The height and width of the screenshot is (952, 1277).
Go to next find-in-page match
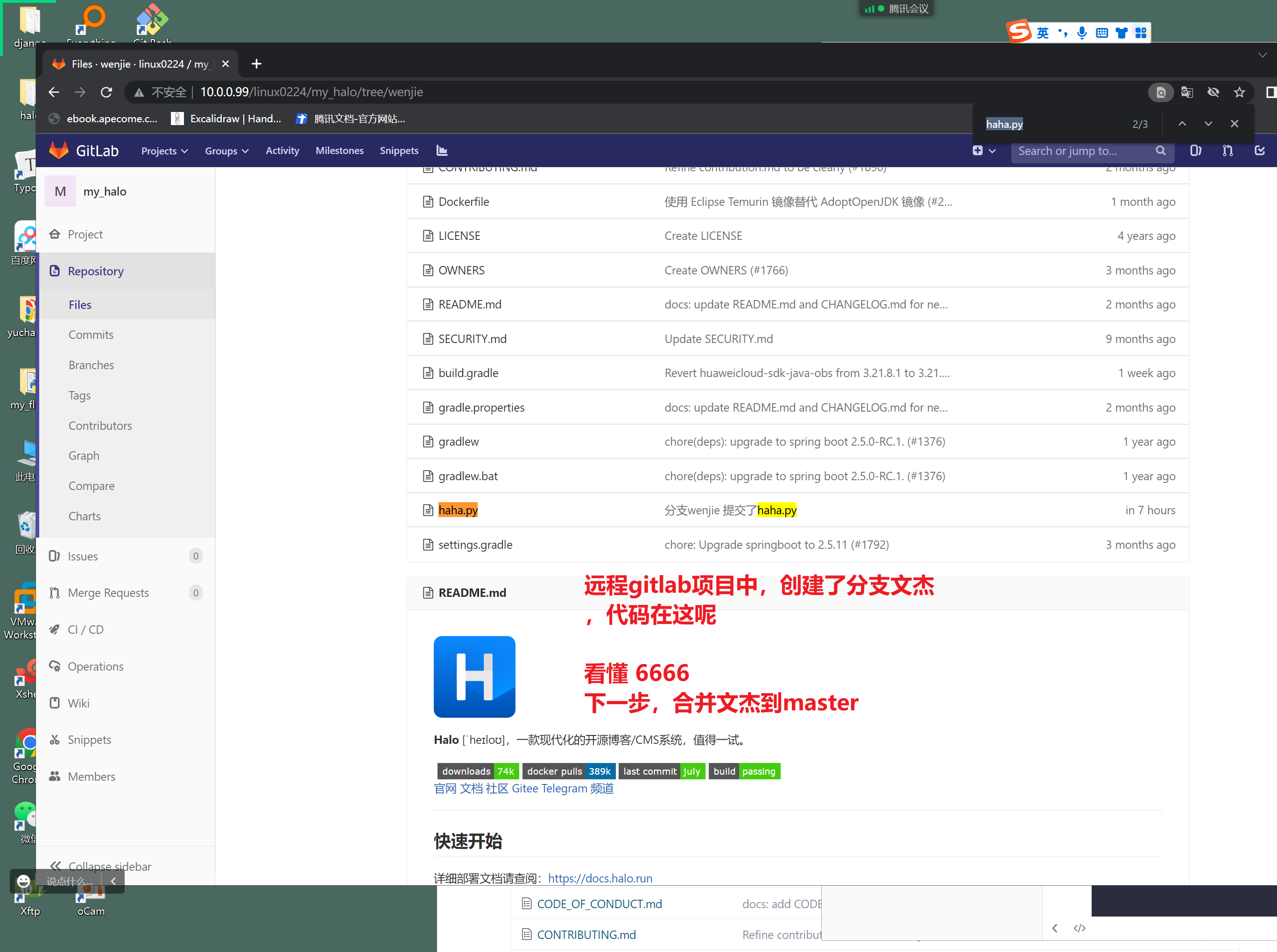tap(1208, 124)
